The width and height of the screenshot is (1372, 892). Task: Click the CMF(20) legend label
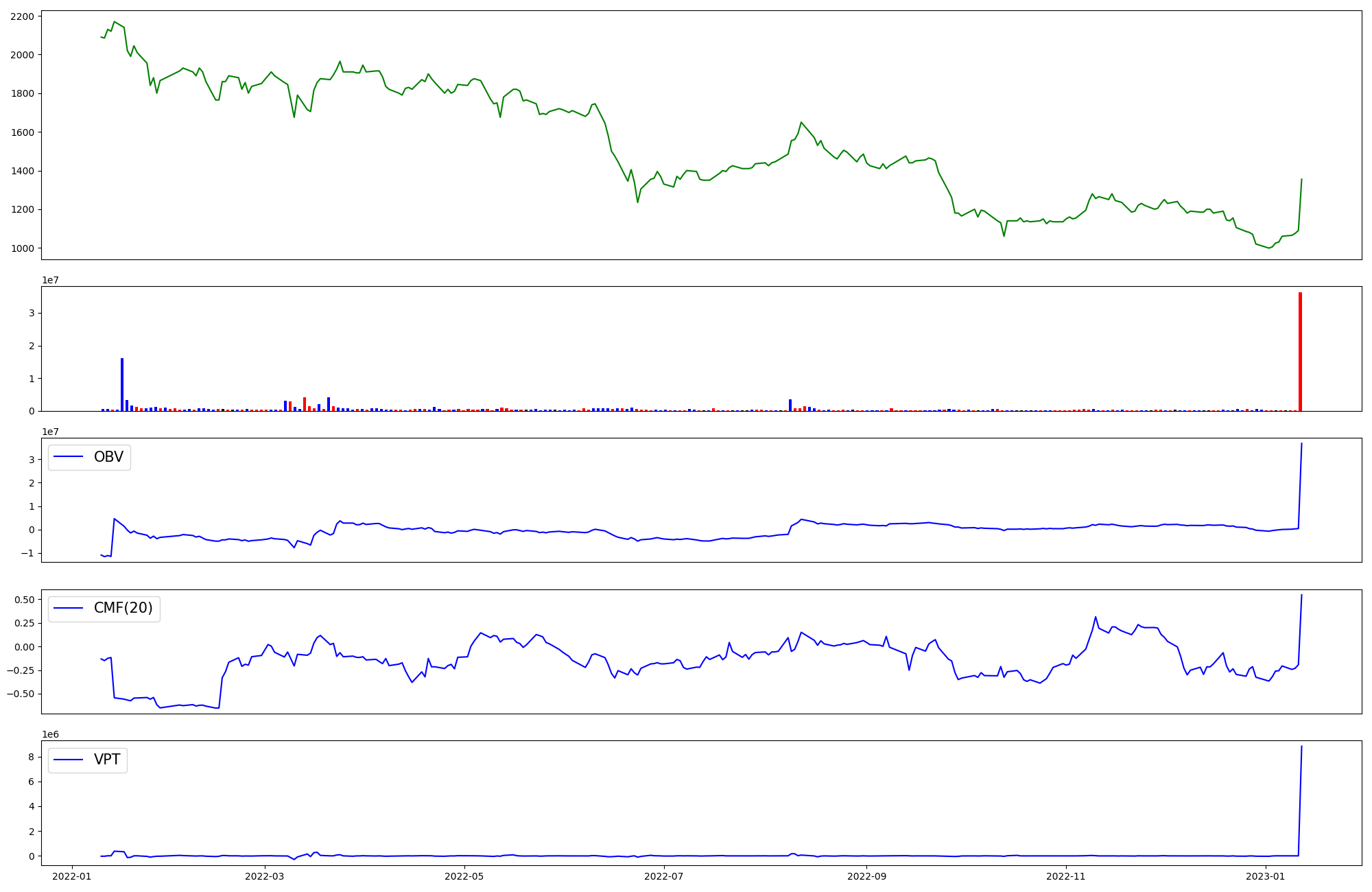pyautogui.click(x=123, y=609)
